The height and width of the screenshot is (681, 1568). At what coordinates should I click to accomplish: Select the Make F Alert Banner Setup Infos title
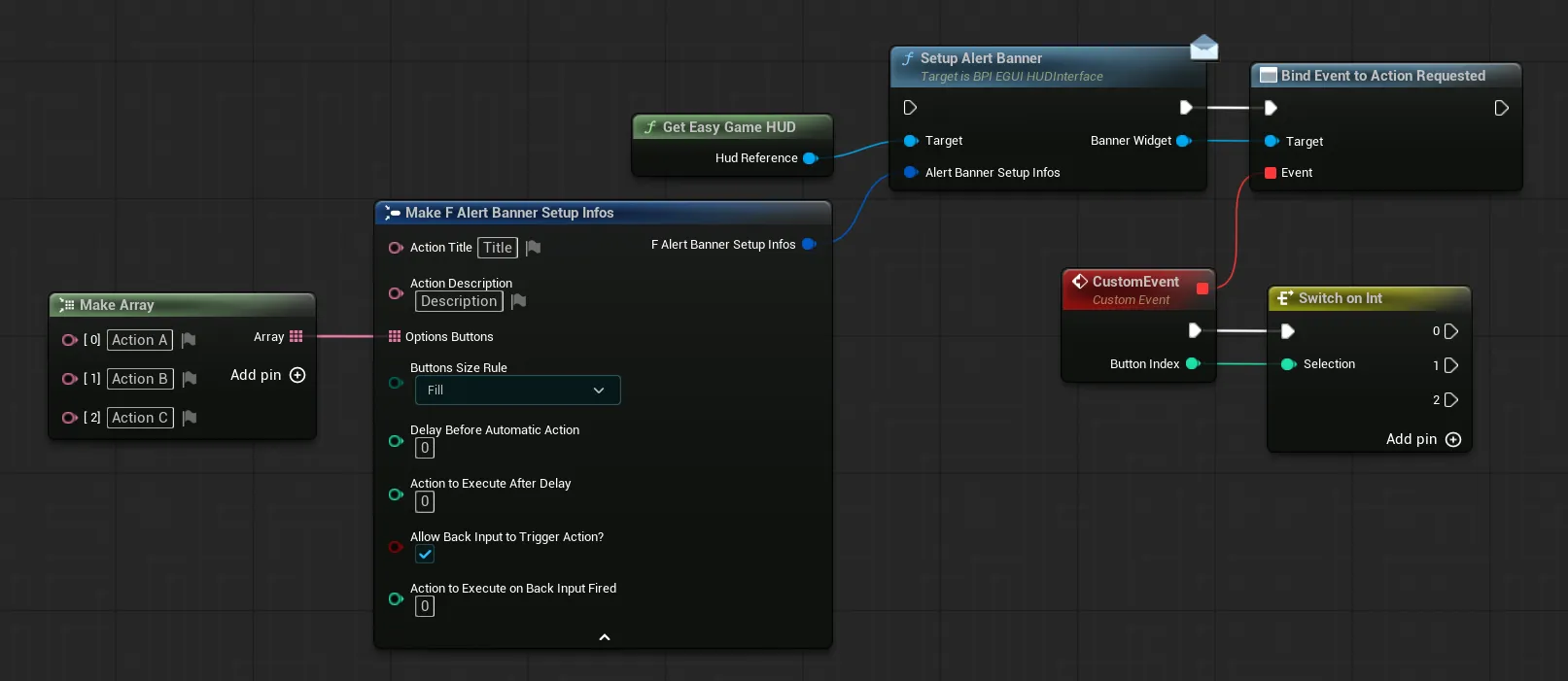[x=509, y=213]
